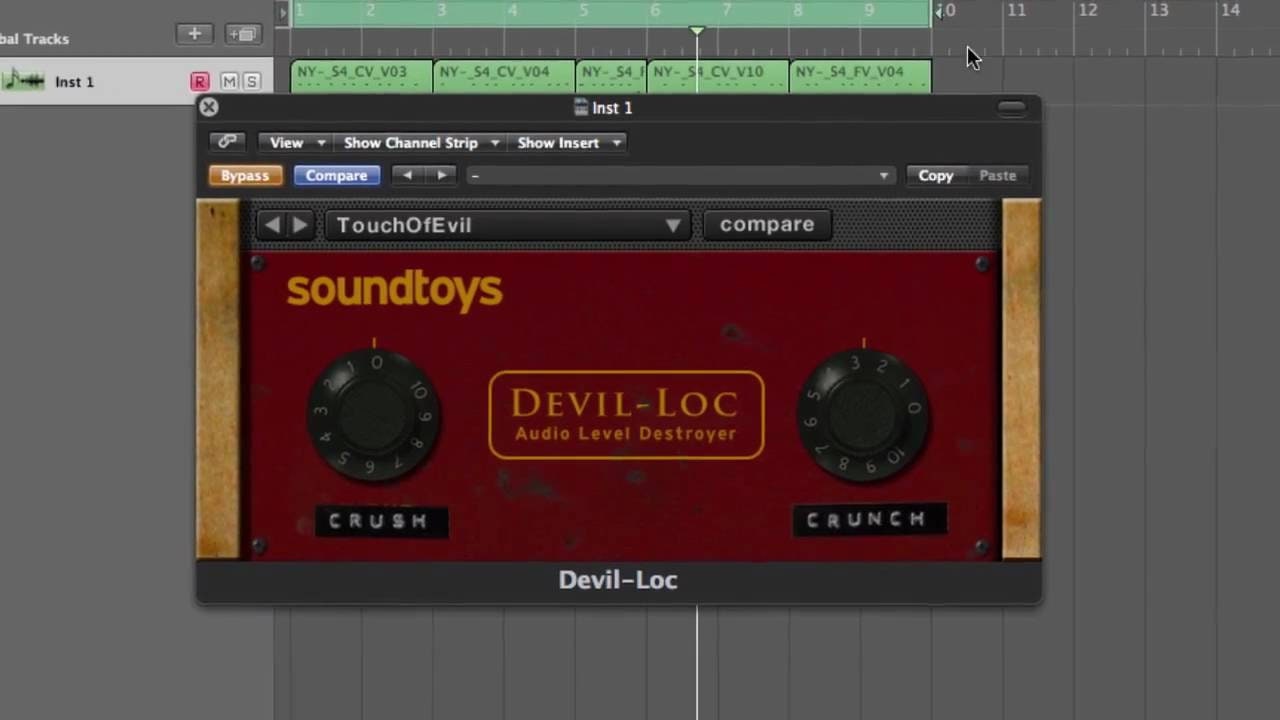Toggle Bypass on the plugin

click(245, 175)
